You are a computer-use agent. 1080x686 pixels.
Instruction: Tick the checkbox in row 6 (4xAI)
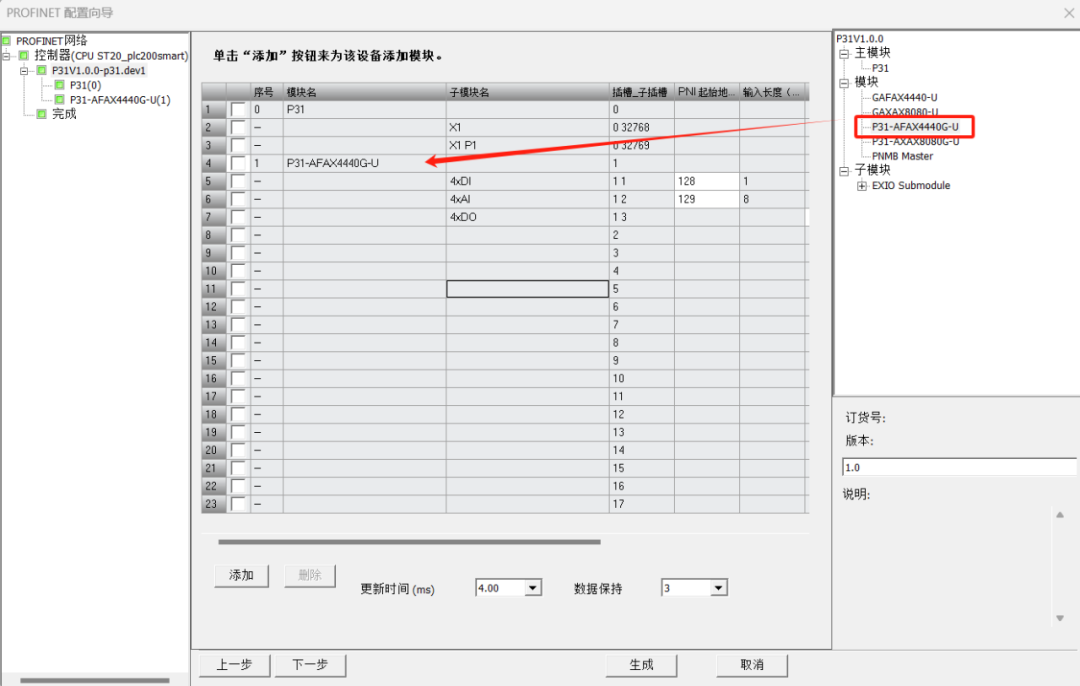pyautogui.click(x=238, y=199)
